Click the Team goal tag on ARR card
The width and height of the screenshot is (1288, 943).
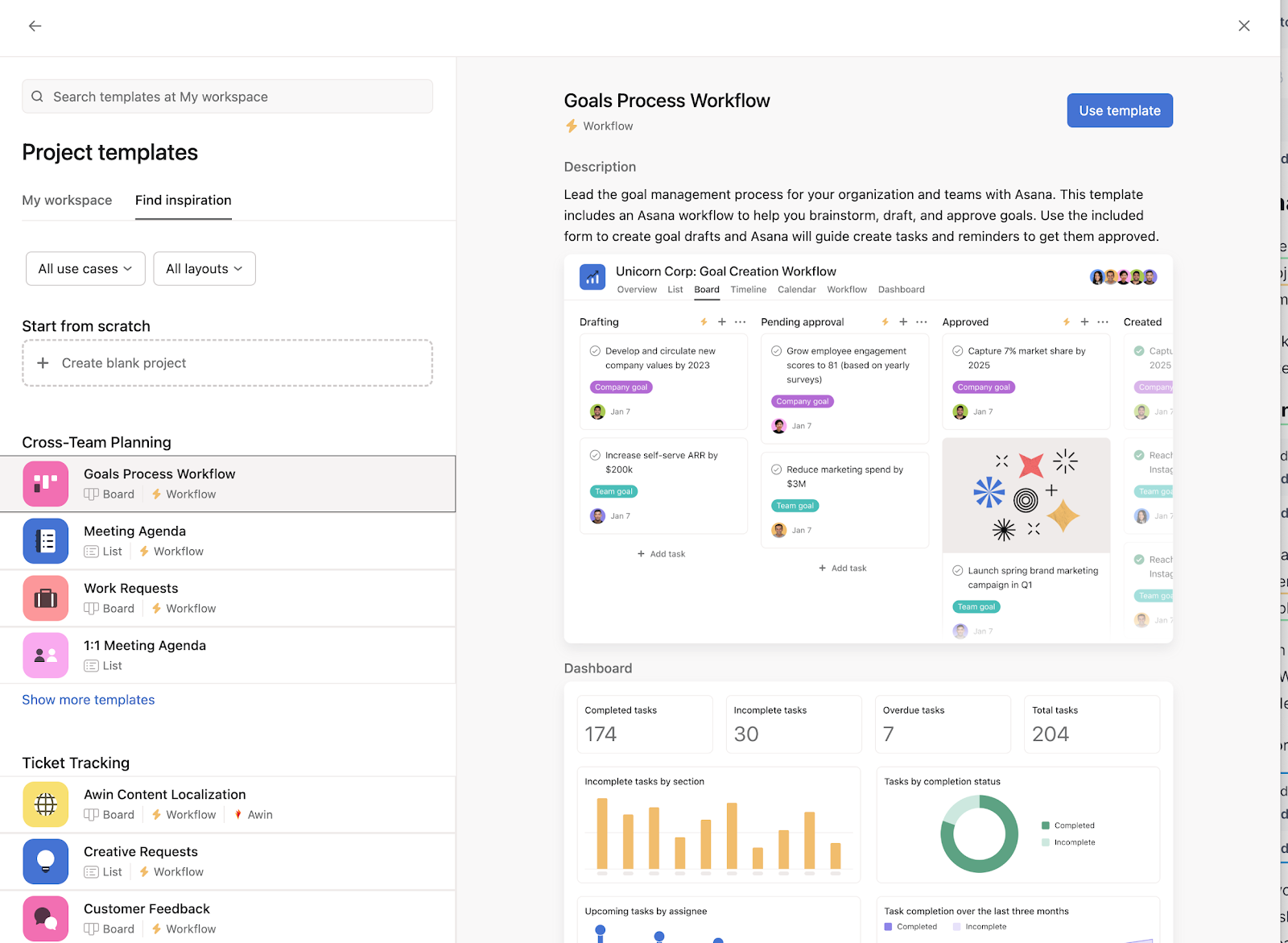pyautogui.click(x=614, y=491)
